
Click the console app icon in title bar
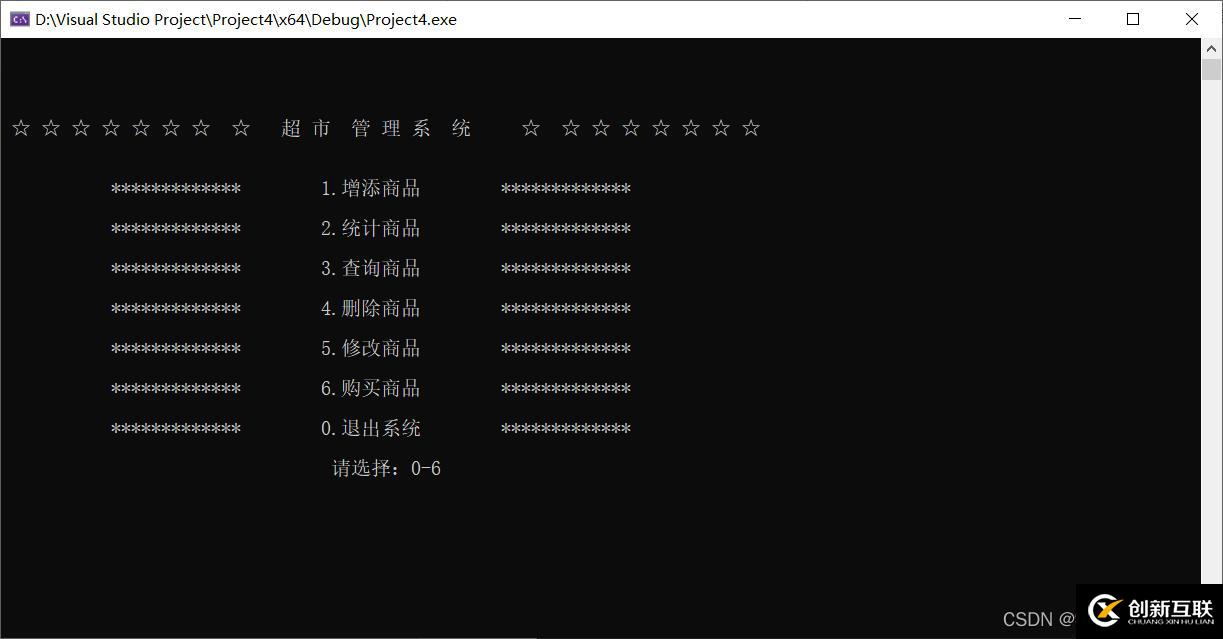click(x=19, y=19)
